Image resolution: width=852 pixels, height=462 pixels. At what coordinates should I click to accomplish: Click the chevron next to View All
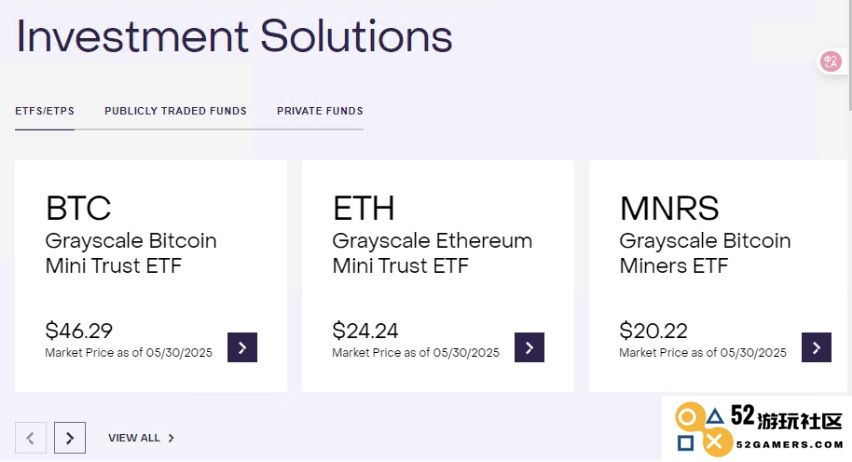(x=171, y=438)
